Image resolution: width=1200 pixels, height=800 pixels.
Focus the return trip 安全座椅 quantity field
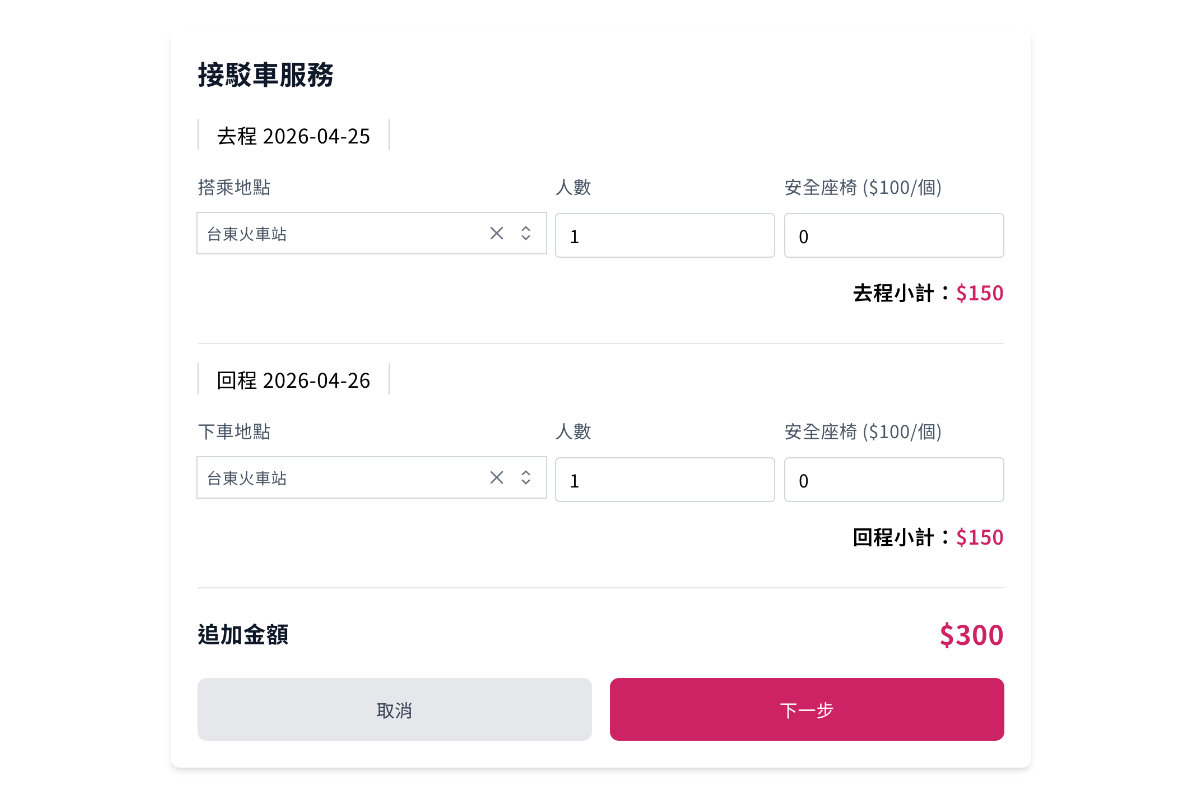(893, 480)
